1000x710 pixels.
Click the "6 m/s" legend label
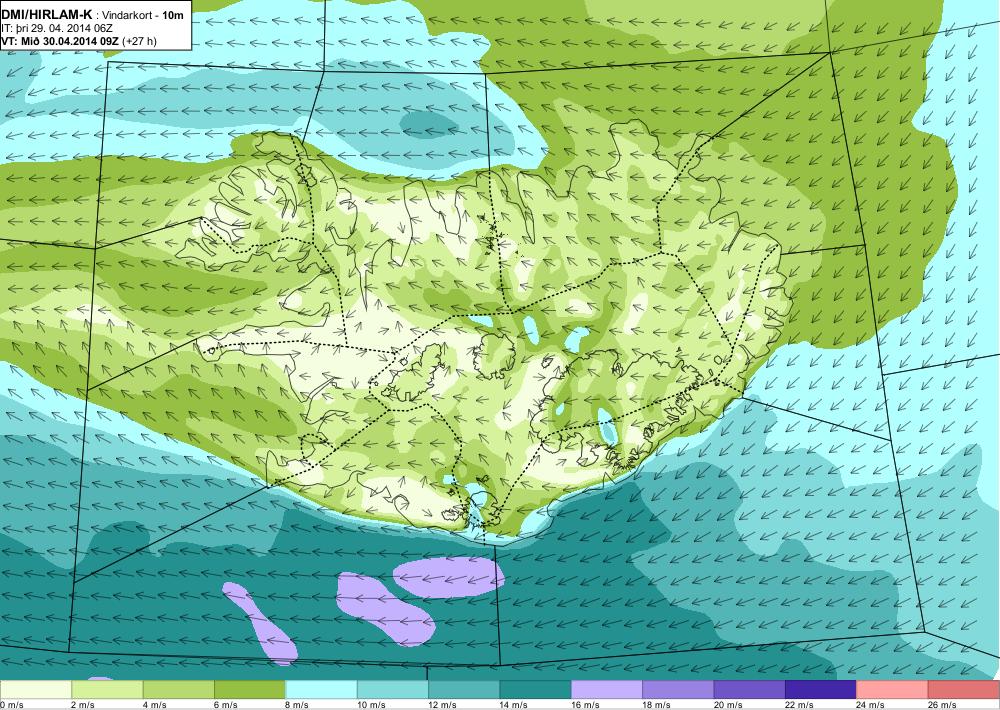coord(226,705)
